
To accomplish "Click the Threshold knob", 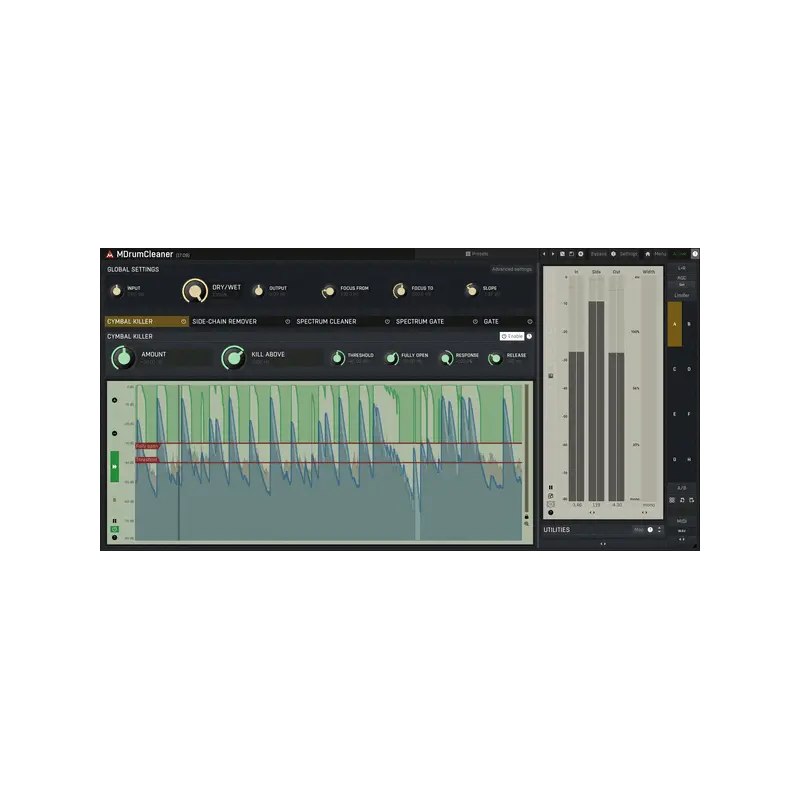I will [338, 358].
